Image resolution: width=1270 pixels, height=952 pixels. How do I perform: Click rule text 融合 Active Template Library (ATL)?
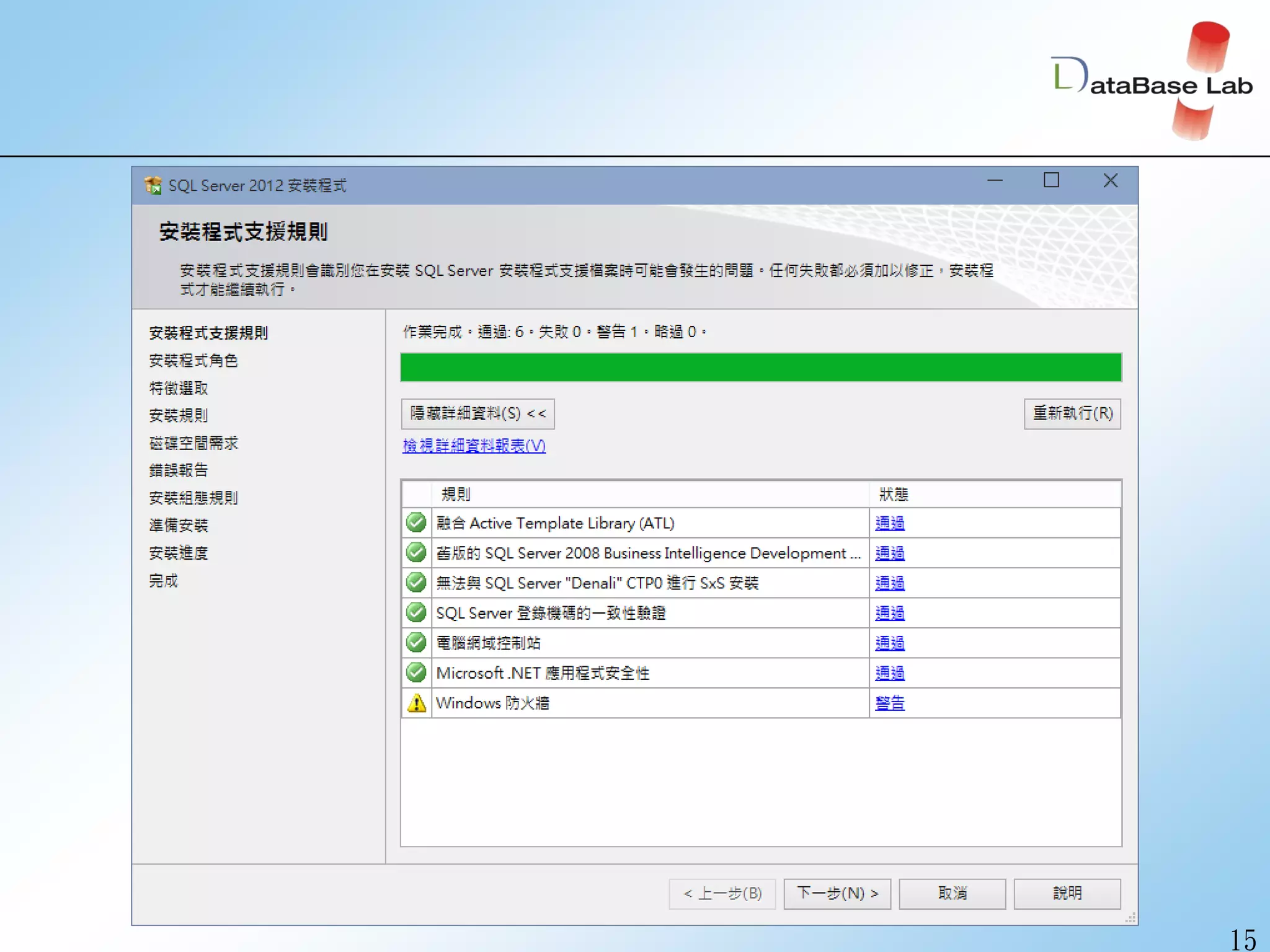point(555,523)
